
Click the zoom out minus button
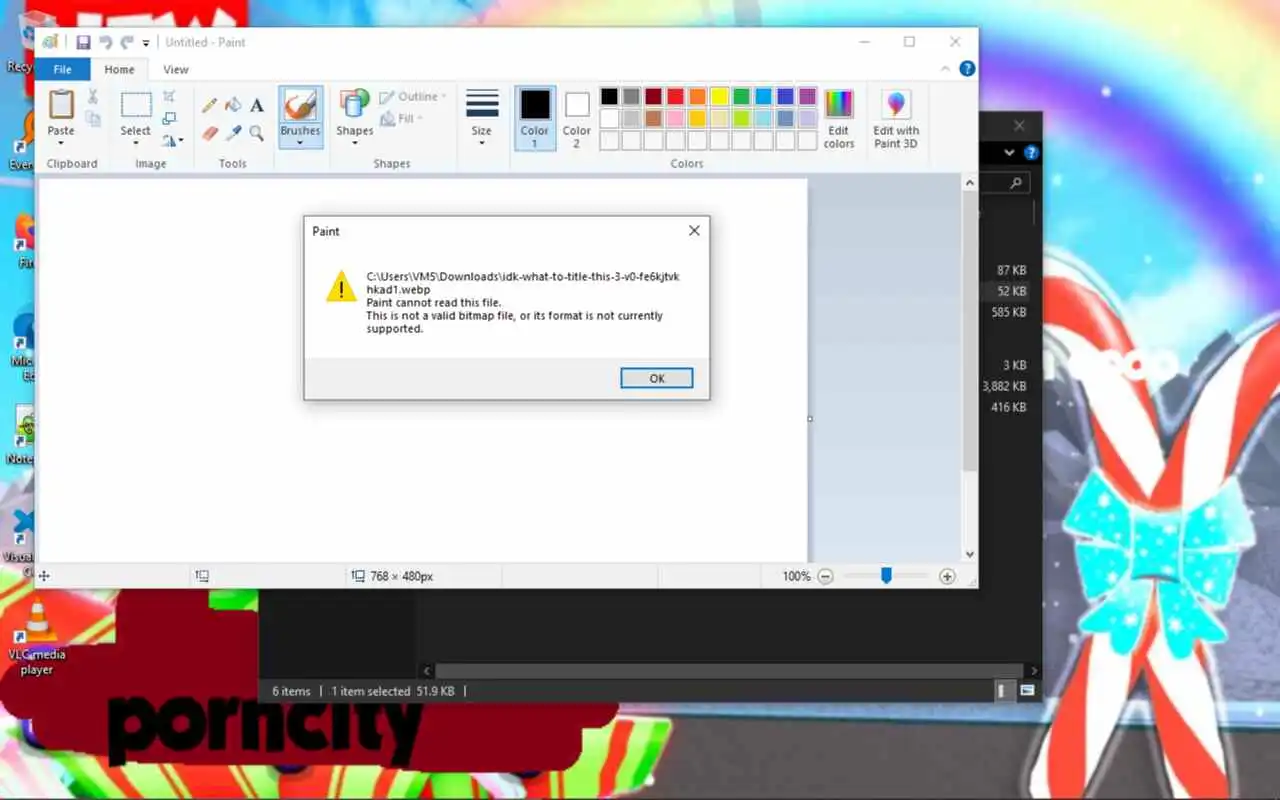point(825,576)
